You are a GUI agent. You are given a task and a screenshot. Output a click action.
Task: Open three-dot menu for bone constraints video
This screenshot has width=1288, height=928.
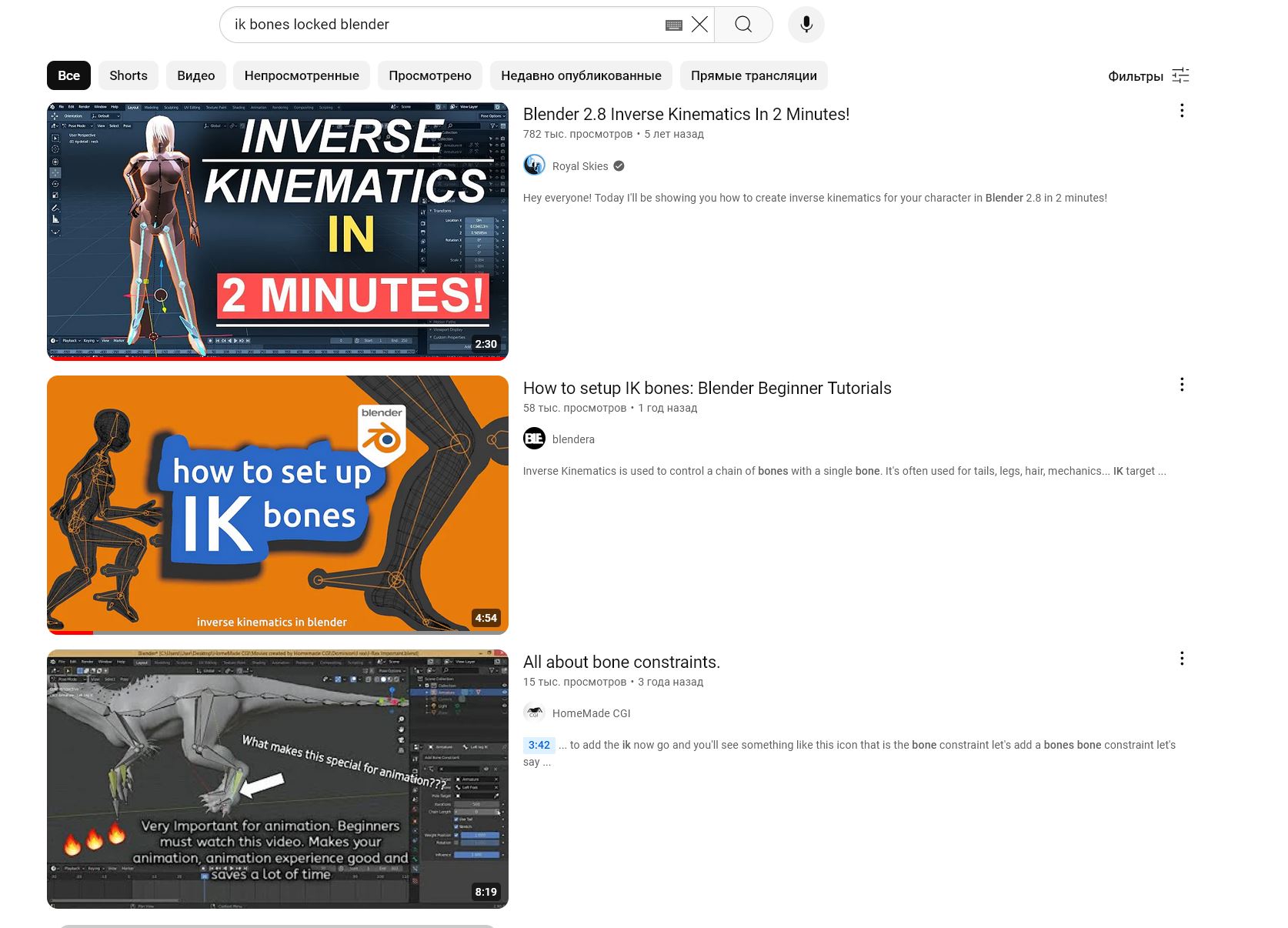pyautogui.click(x=1182, y=659)
